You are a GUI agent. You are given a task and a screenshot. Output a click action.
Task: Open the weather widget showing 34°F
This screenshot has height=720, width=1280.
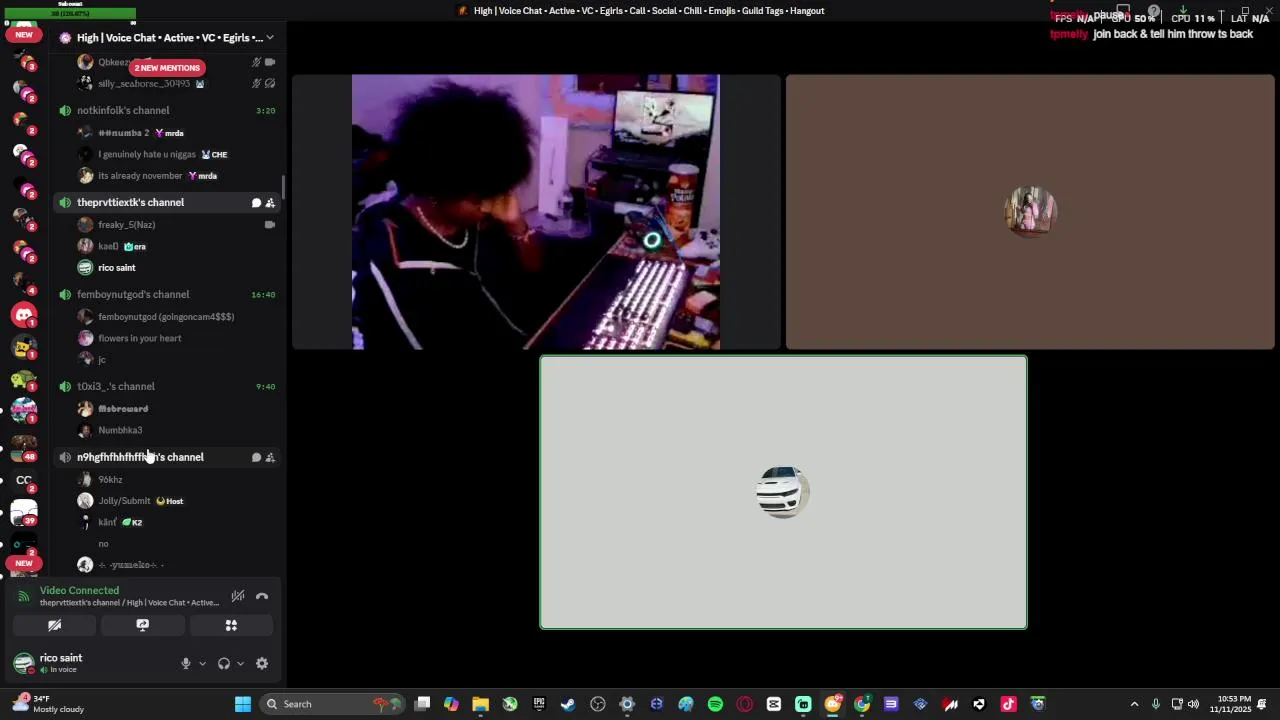48,704
